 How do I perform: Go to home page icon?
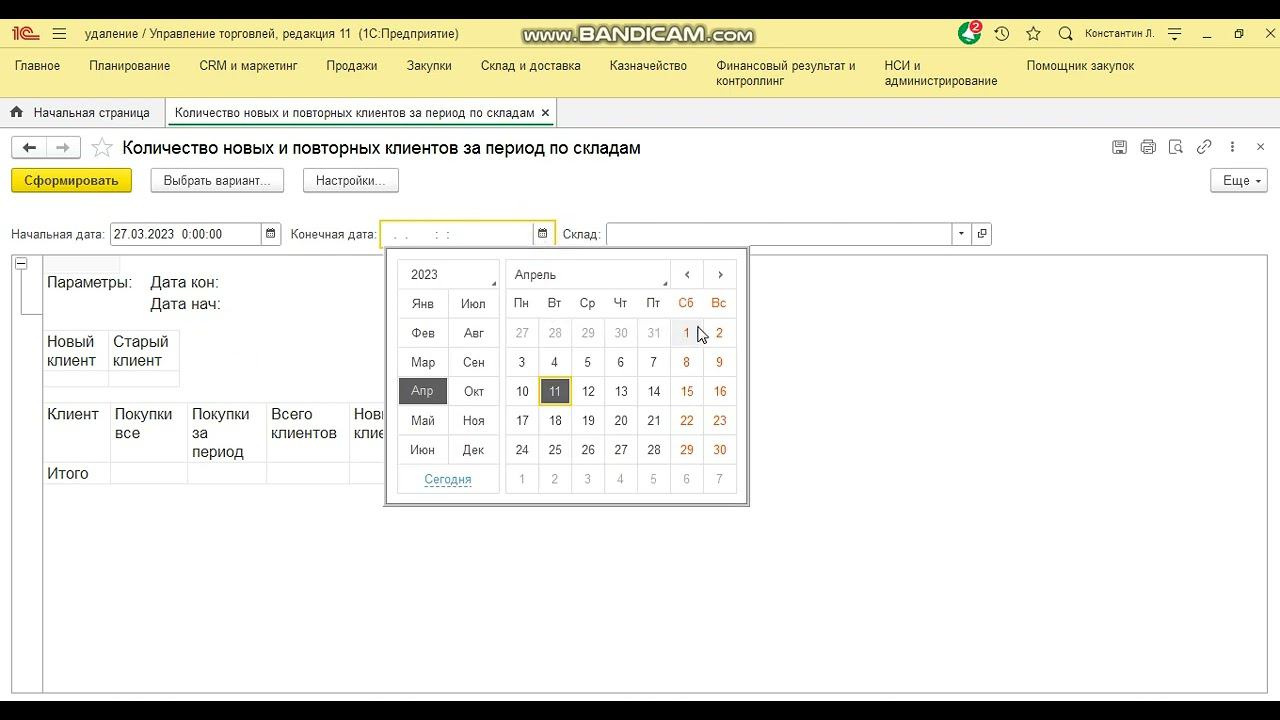(16, 112)
